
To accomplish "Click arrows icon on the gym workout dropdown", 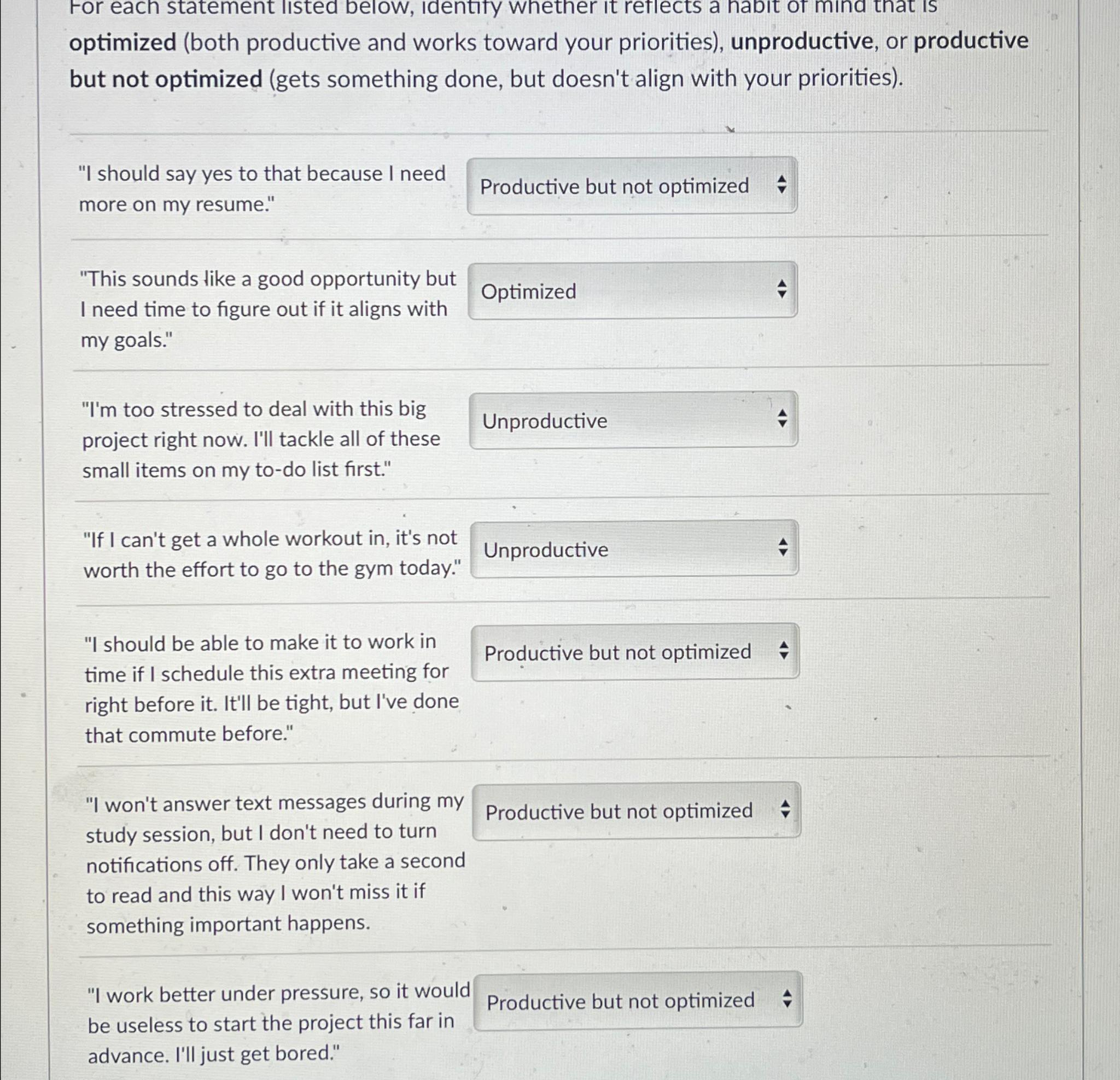I will point(784,548).
